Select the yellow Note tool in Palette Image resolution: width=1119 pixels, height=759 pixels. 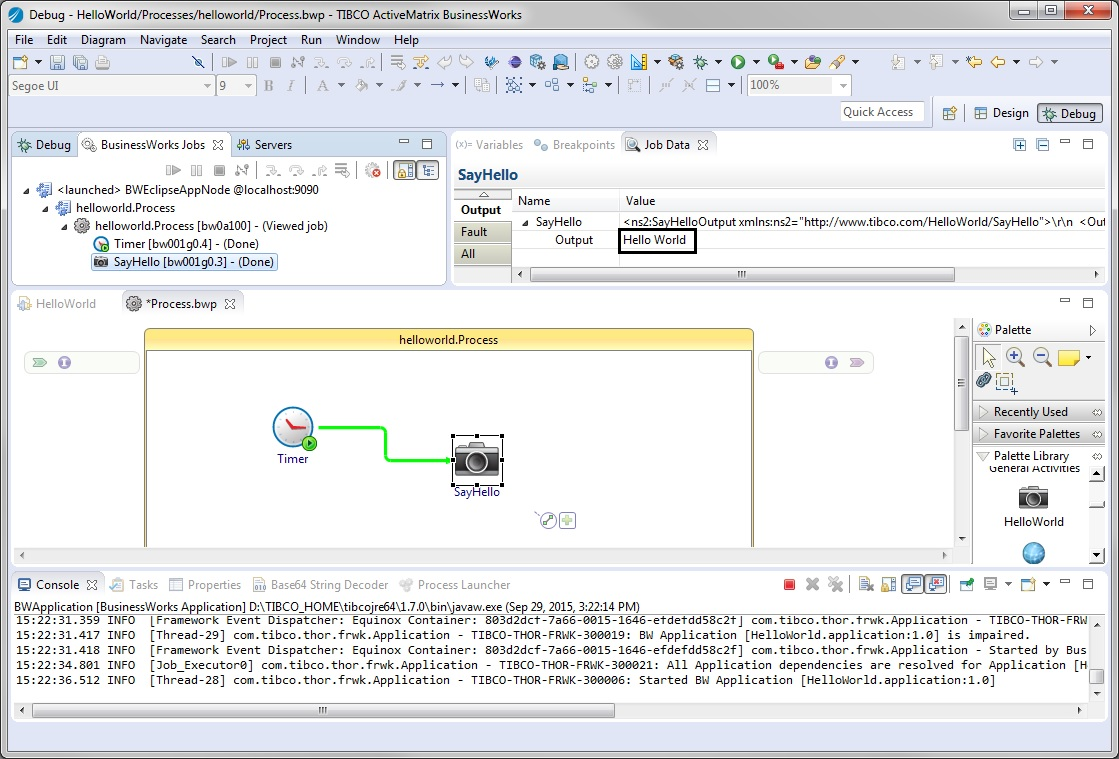coord(1068,357)
